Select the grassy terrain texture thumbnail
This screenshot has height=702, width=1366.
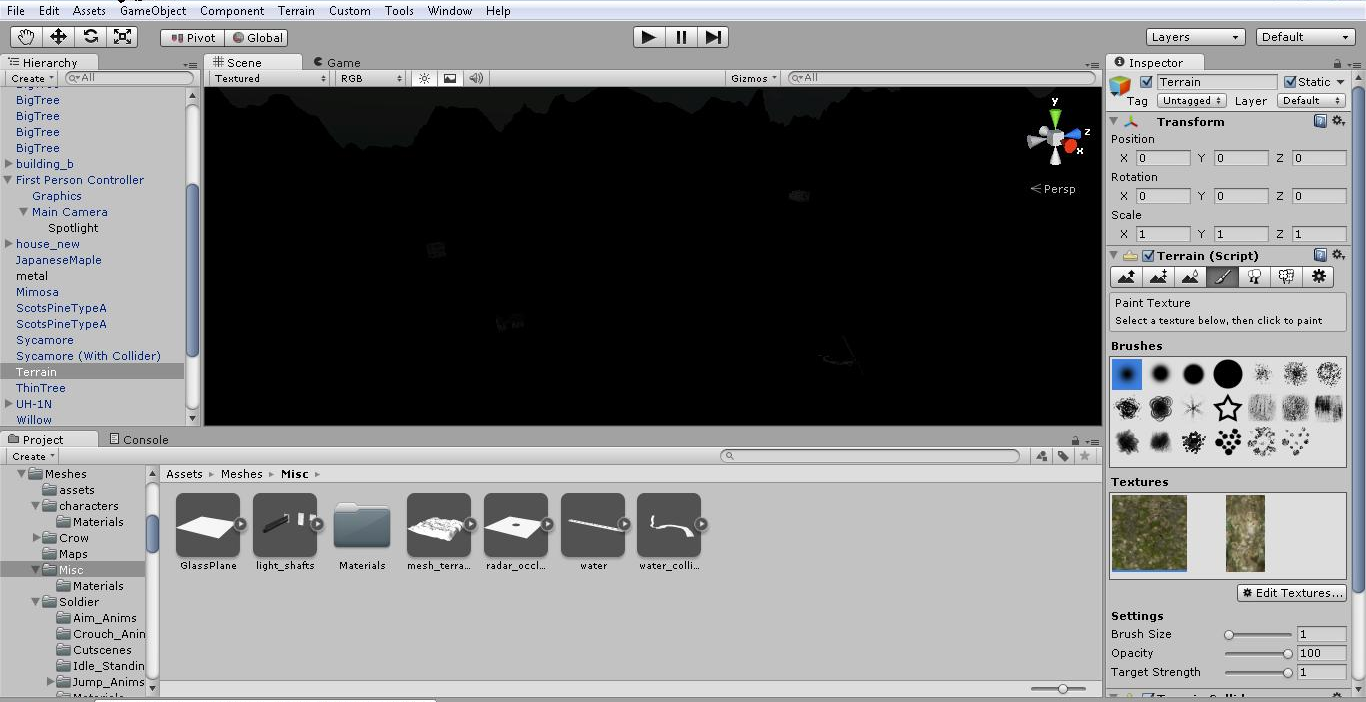click(x=1148, y=533)
